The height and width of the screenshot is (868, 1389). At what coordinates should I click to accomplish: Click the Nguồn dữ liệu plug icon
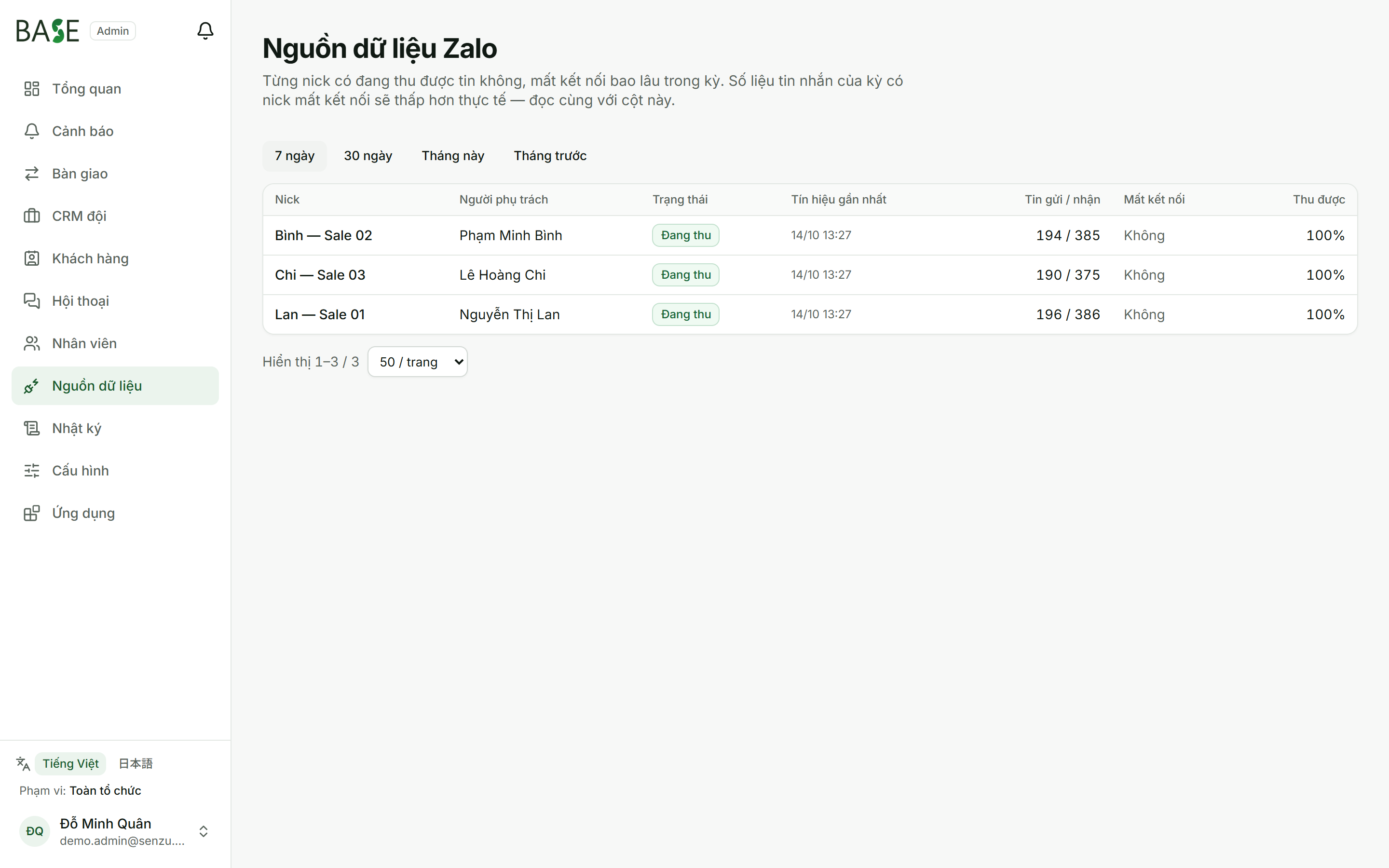31,386
